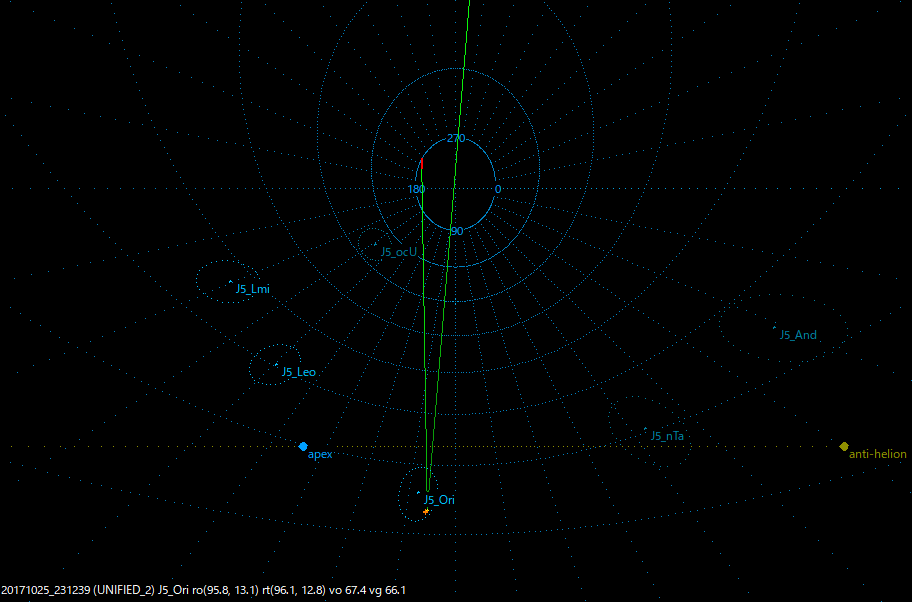
Task: Click the 270 degree azimuth label
Action: 456,138
